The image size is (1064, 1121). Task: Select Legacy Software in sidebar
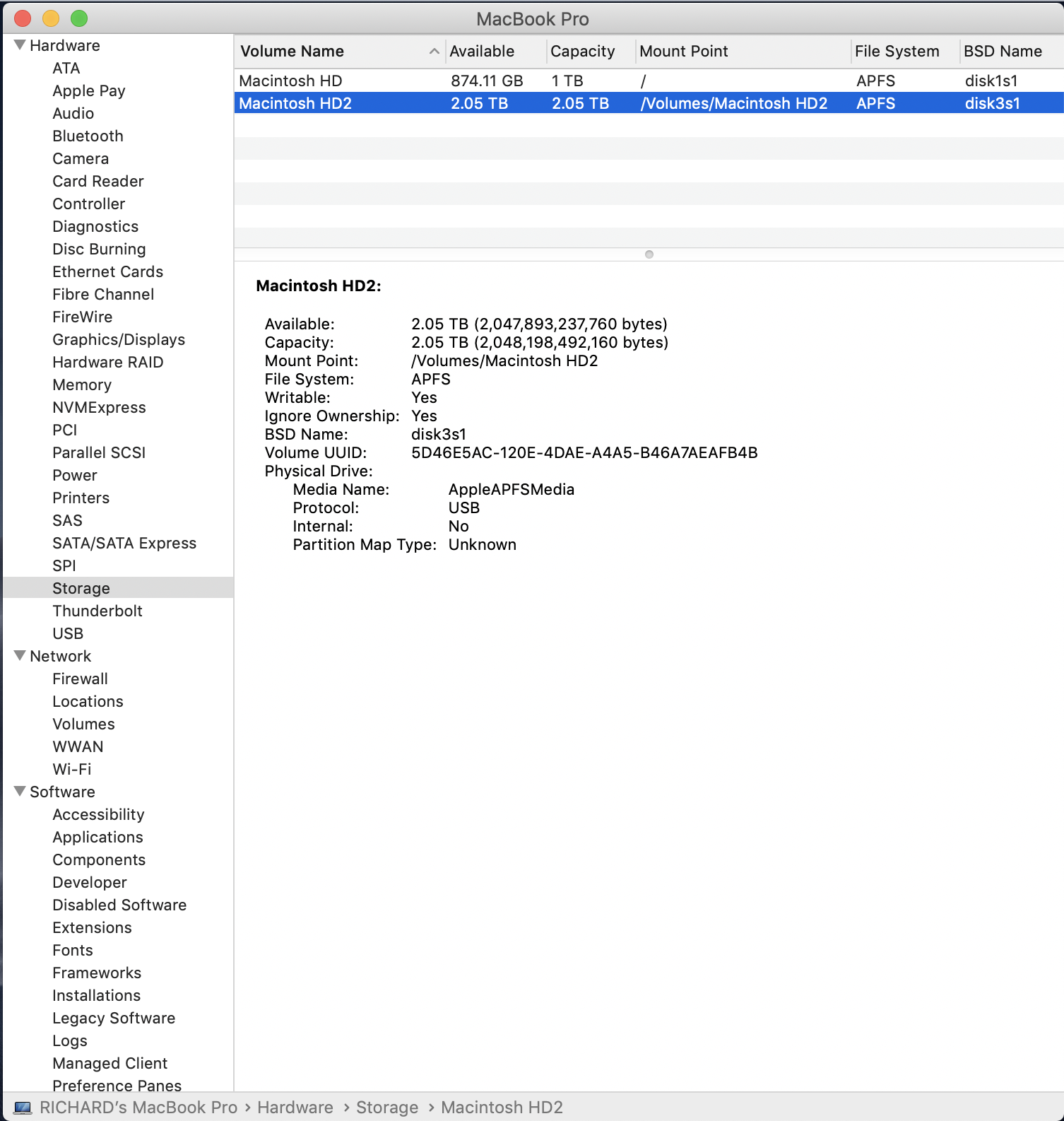coord(114,1018)
